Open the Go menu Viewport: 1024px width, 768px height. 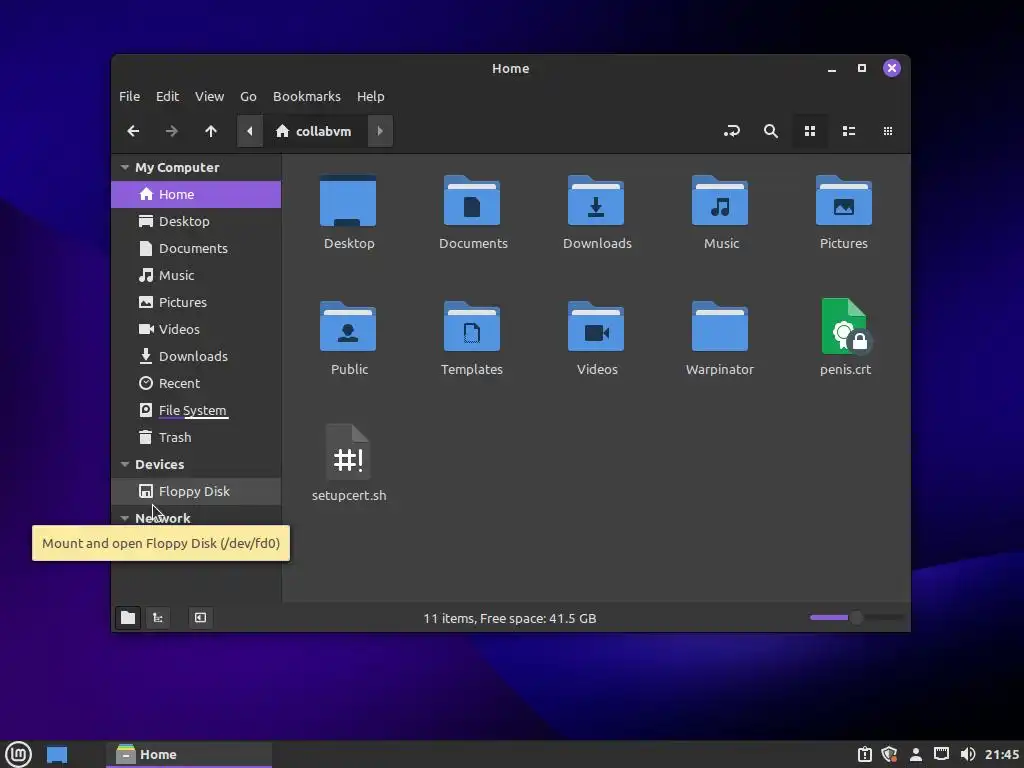[248, 97]
